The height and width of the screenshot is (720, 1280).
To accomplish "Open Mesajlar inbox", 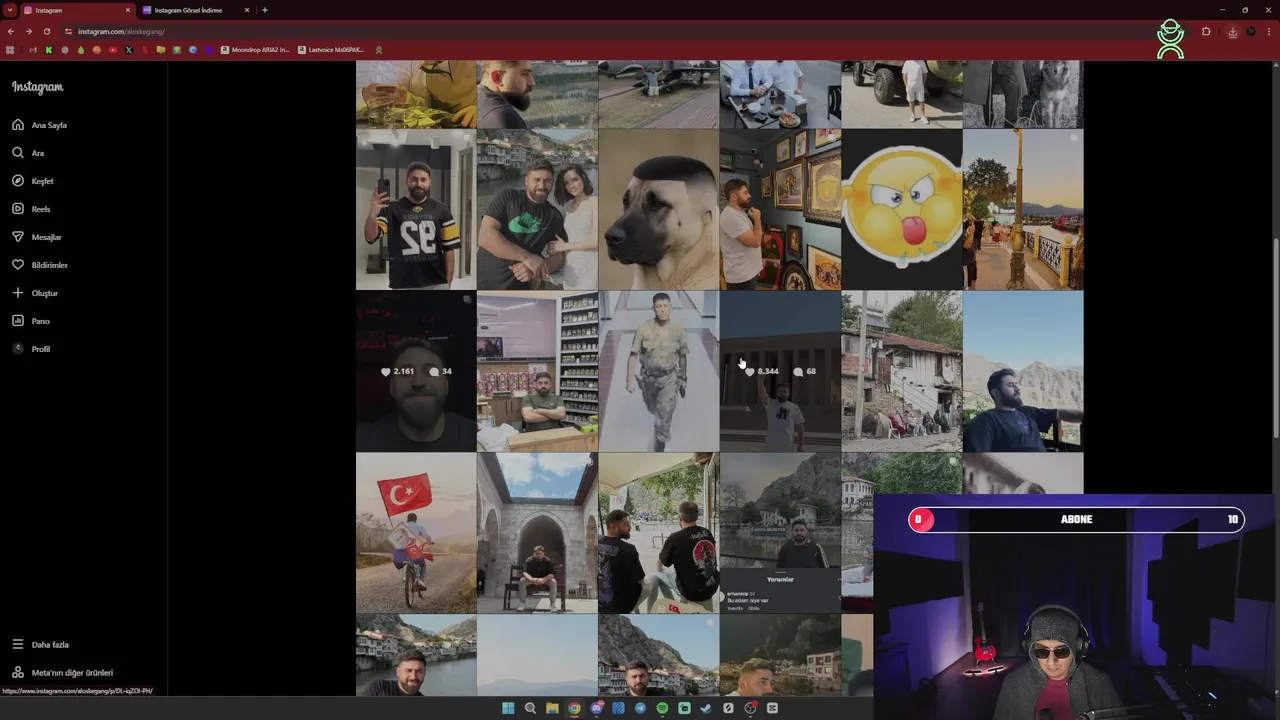I will [x=37, y=237].
